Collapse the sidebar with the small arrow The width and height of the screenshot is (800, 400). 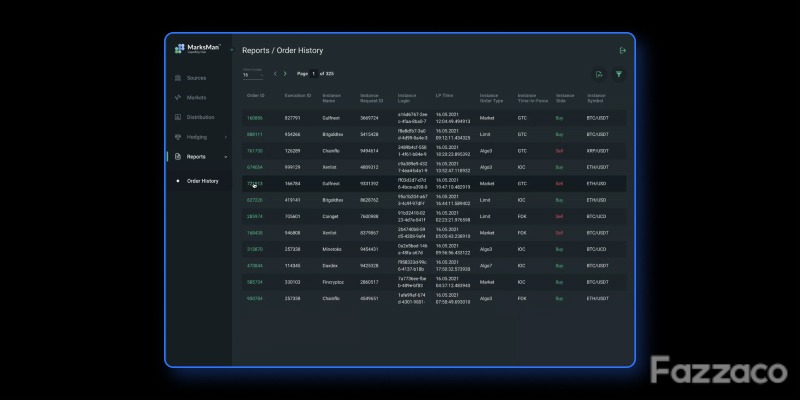click(x=232, y=49)
